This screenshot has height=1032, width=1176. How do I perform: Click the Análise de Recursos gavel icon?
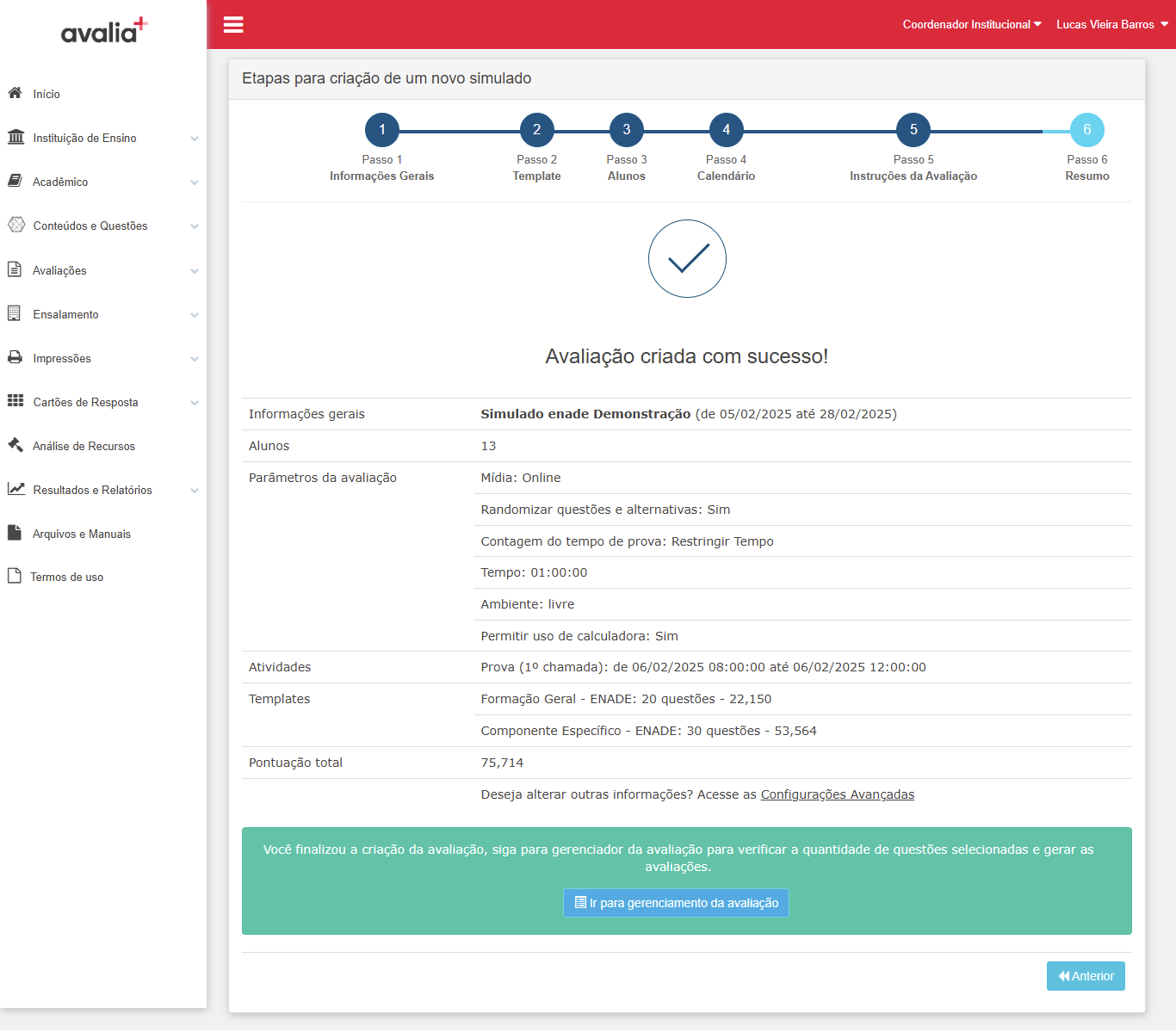point(15,445)
